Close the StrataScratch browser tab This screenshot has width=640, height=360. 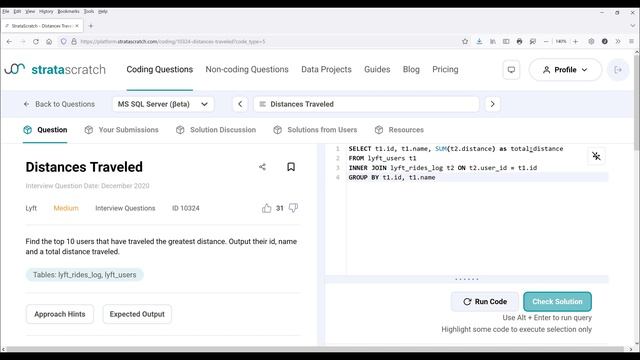point(77,26)
